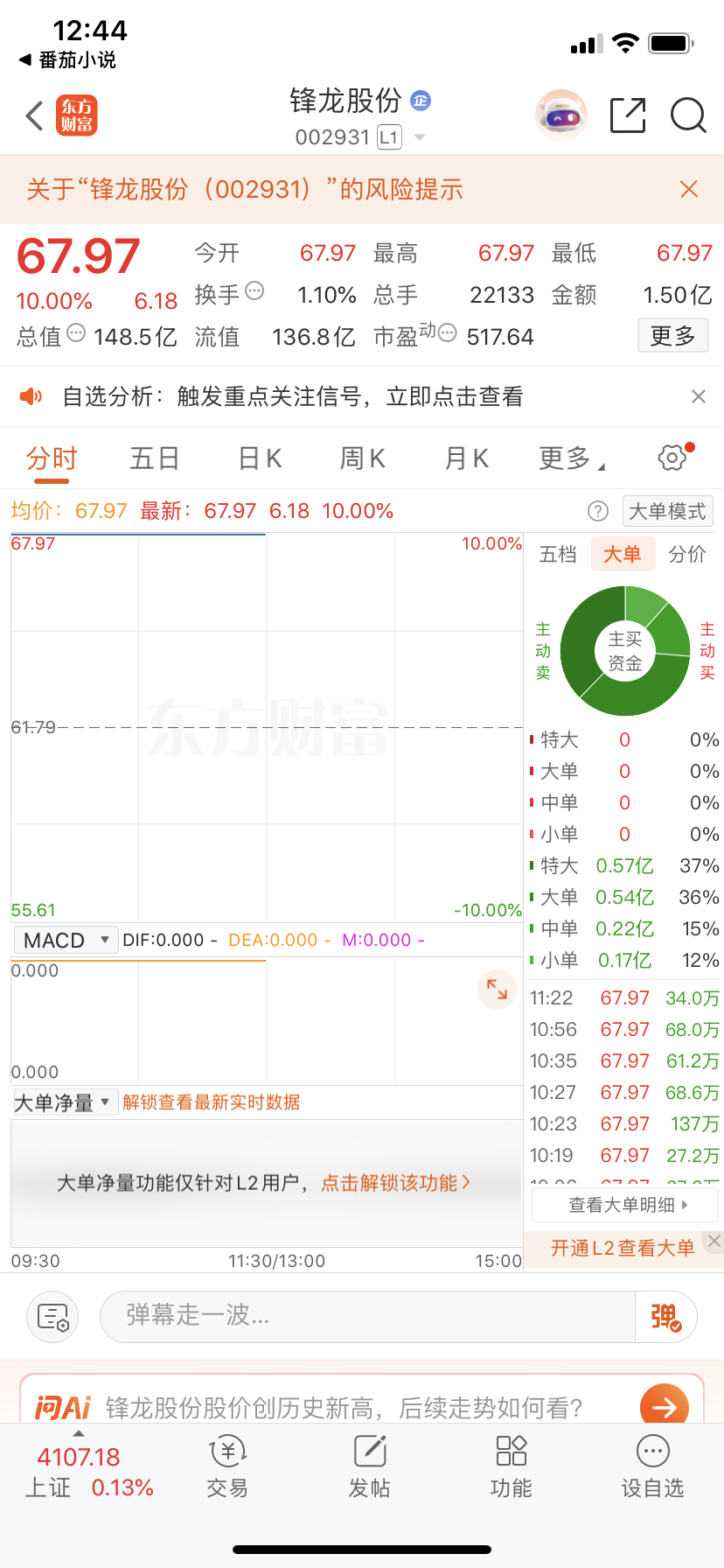724x1568 pixels.
Task: Open the 东方财富 logo icon
Action: tap(77, 115)
